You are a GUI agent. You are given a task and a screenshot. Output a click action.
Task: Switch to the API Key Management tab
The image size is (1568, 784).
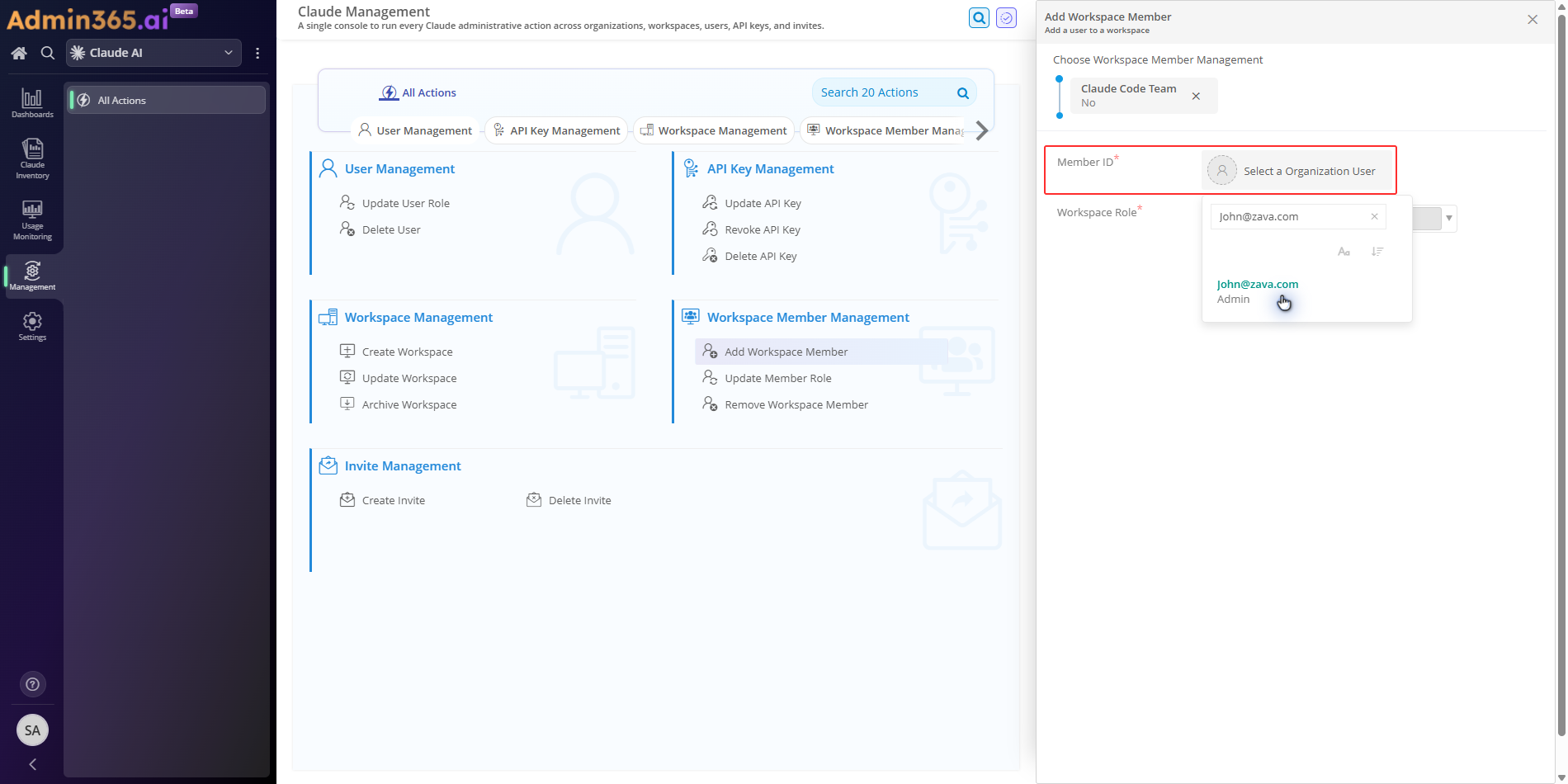(556, 130)
